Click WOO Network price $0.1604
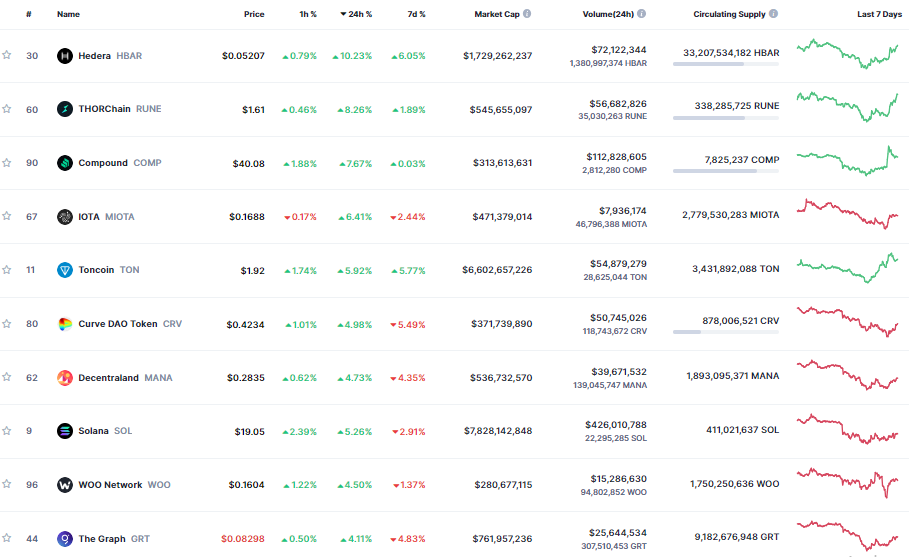 pyautogui.click(x=246, y=485)
